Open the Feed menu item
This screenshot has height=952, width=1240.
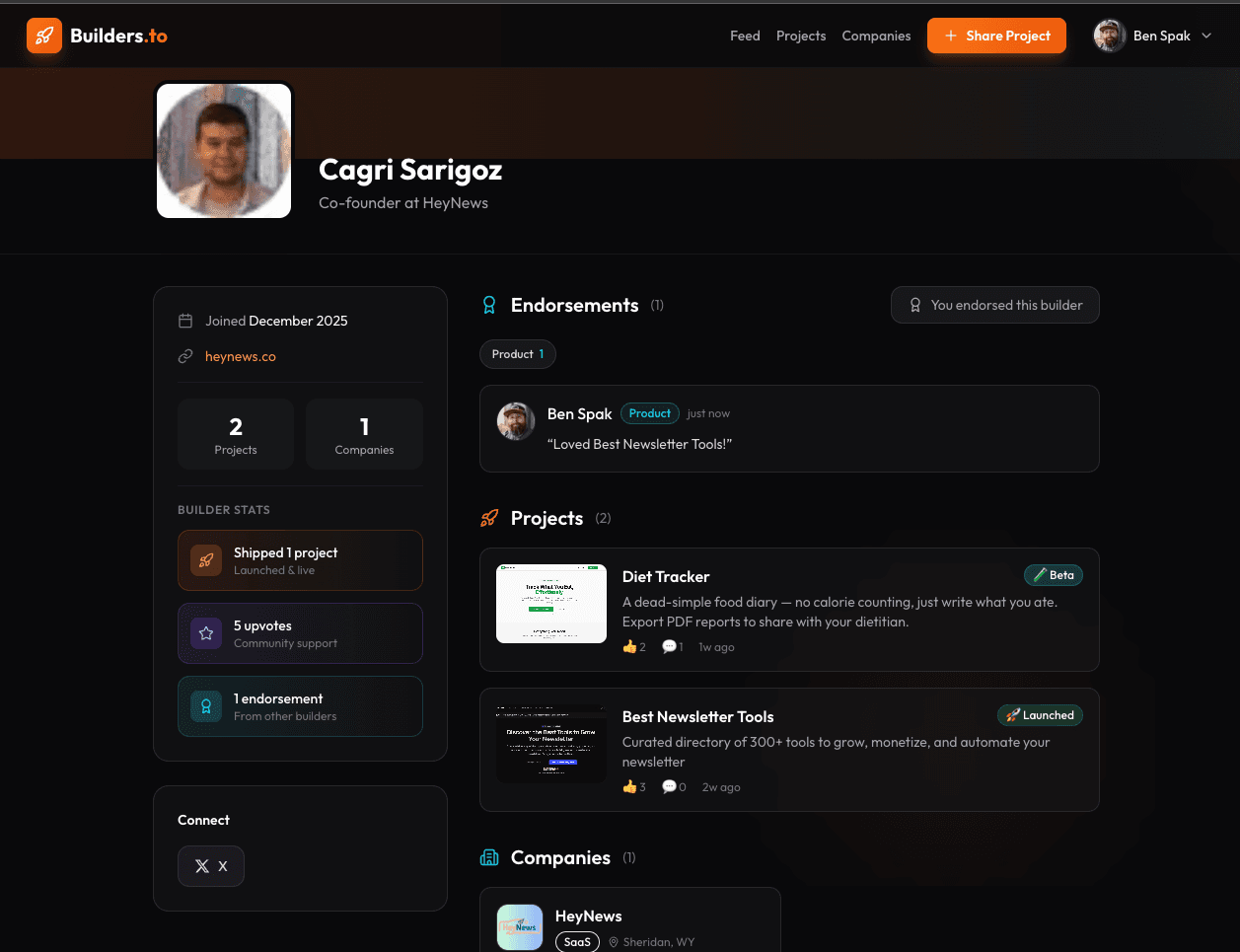745,36
